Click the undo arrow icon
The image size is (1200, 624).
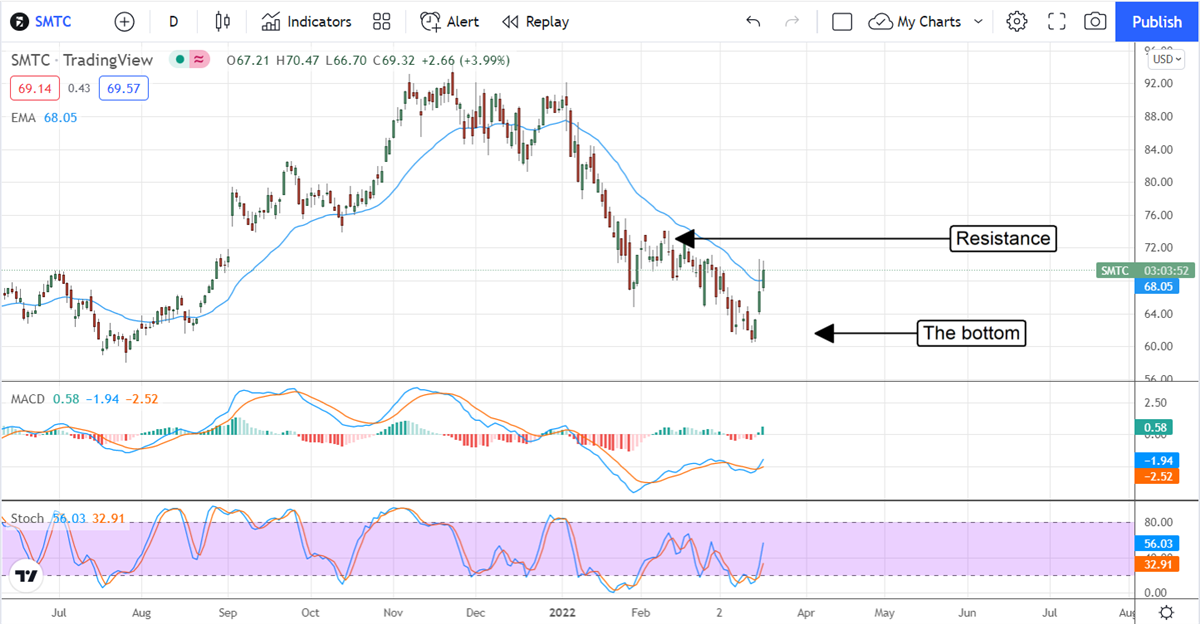tap(753, 21)
